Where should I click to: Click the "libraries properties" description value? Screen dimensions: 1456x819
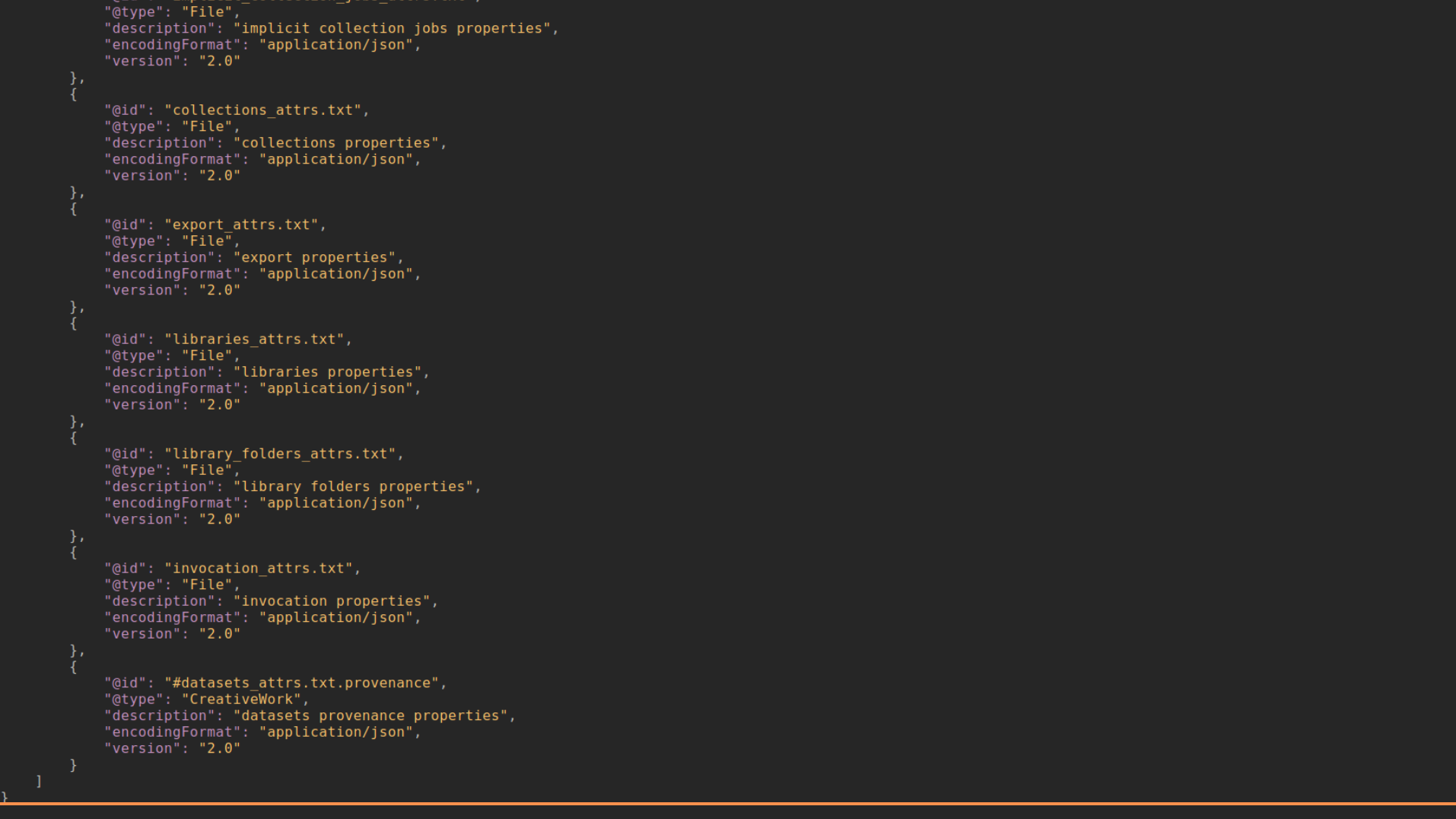(328, 372)
